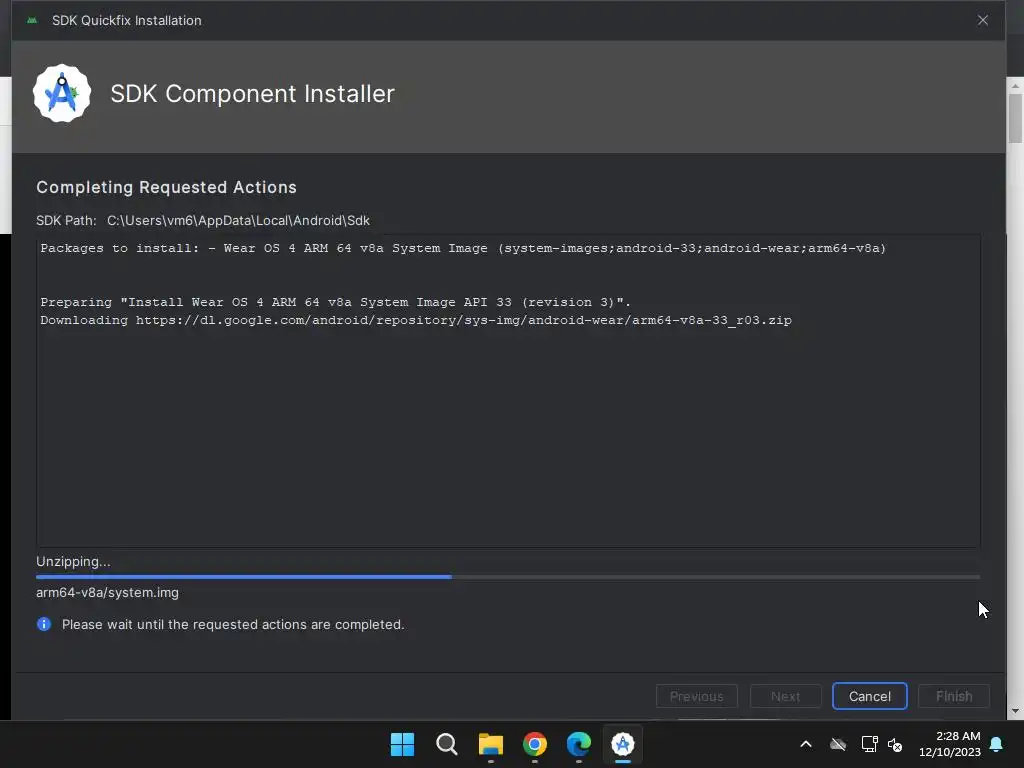Click the 'Completing Requested Actions' heading
Viewport: 1024px width, 768px height.
click(x=167, y=187)
